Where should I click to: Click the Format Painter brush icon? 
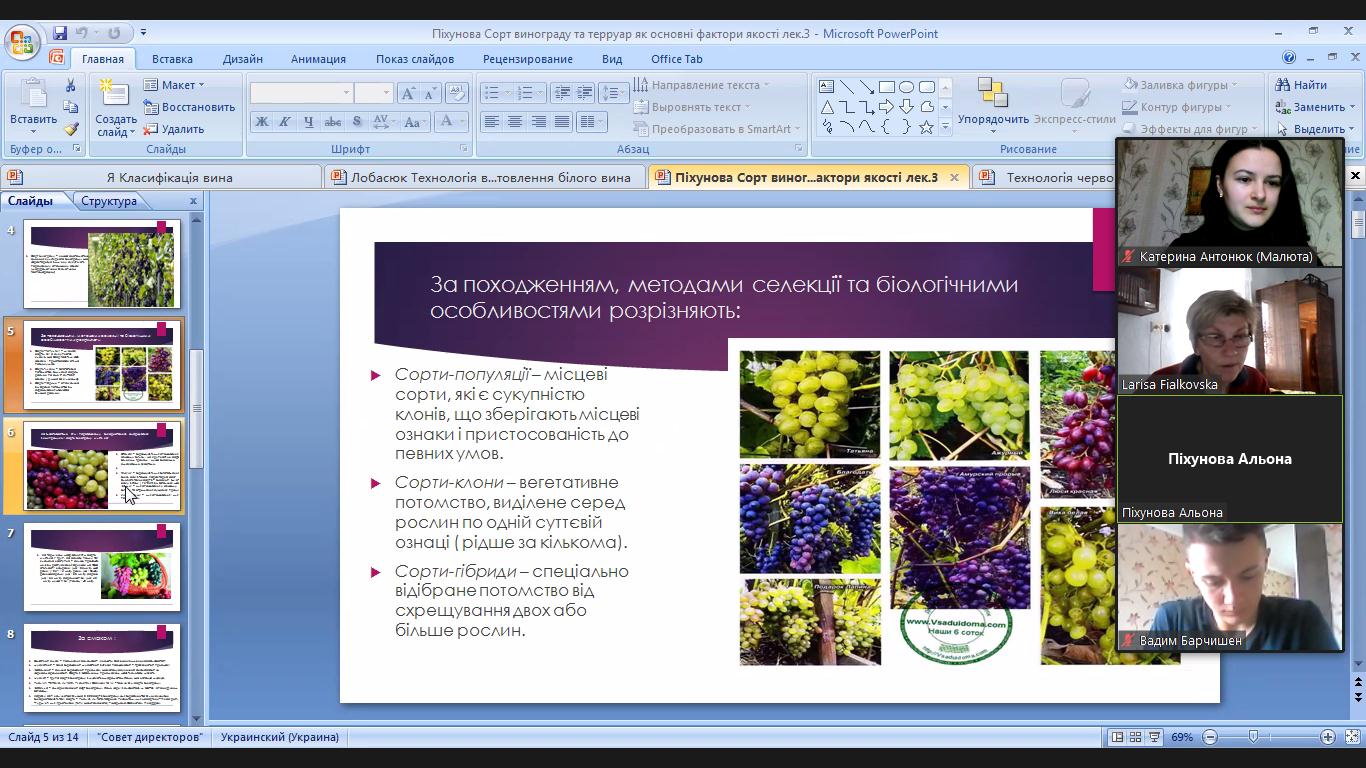point(70,129)
